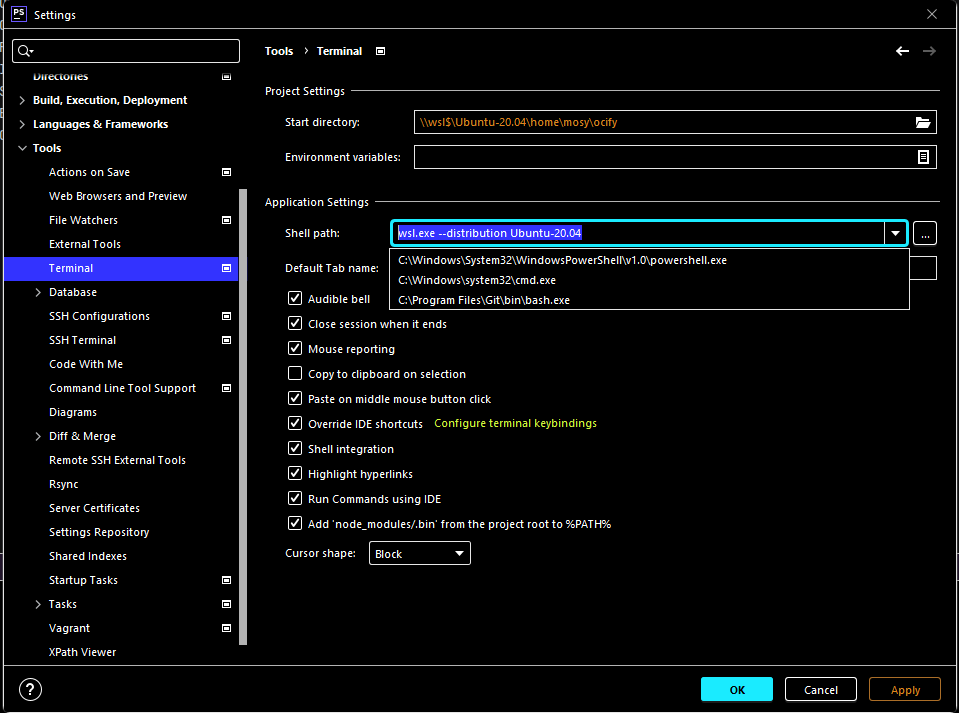Click the Shell path browse ellipsis button
This screenshot has height=713, width=959.
pos(925,233)
